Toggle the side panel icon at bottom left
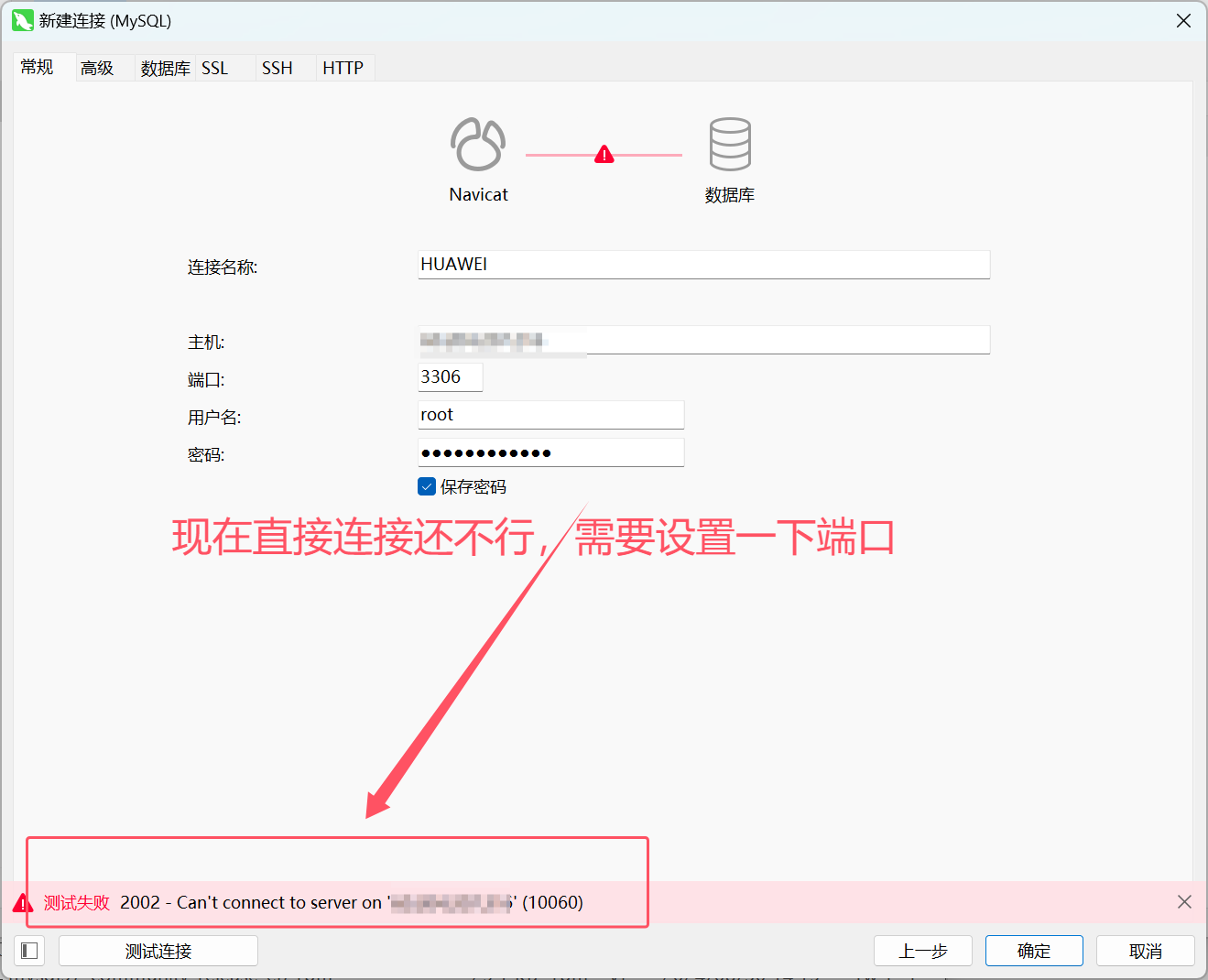1208x980 pixels. tap(29, 951)
